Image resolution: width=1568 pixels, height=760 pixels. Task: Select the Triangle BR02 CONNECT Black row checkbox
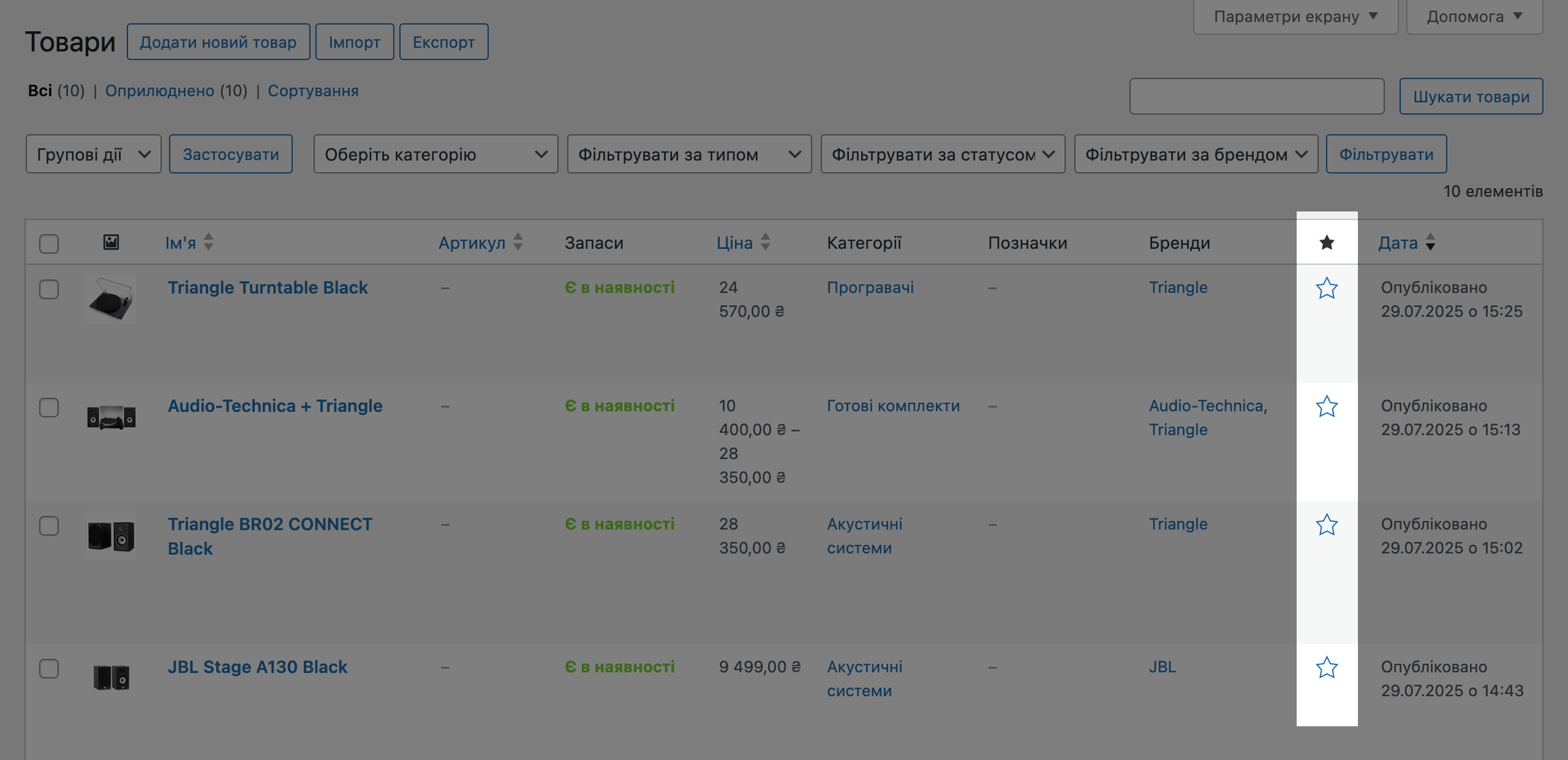48,525
